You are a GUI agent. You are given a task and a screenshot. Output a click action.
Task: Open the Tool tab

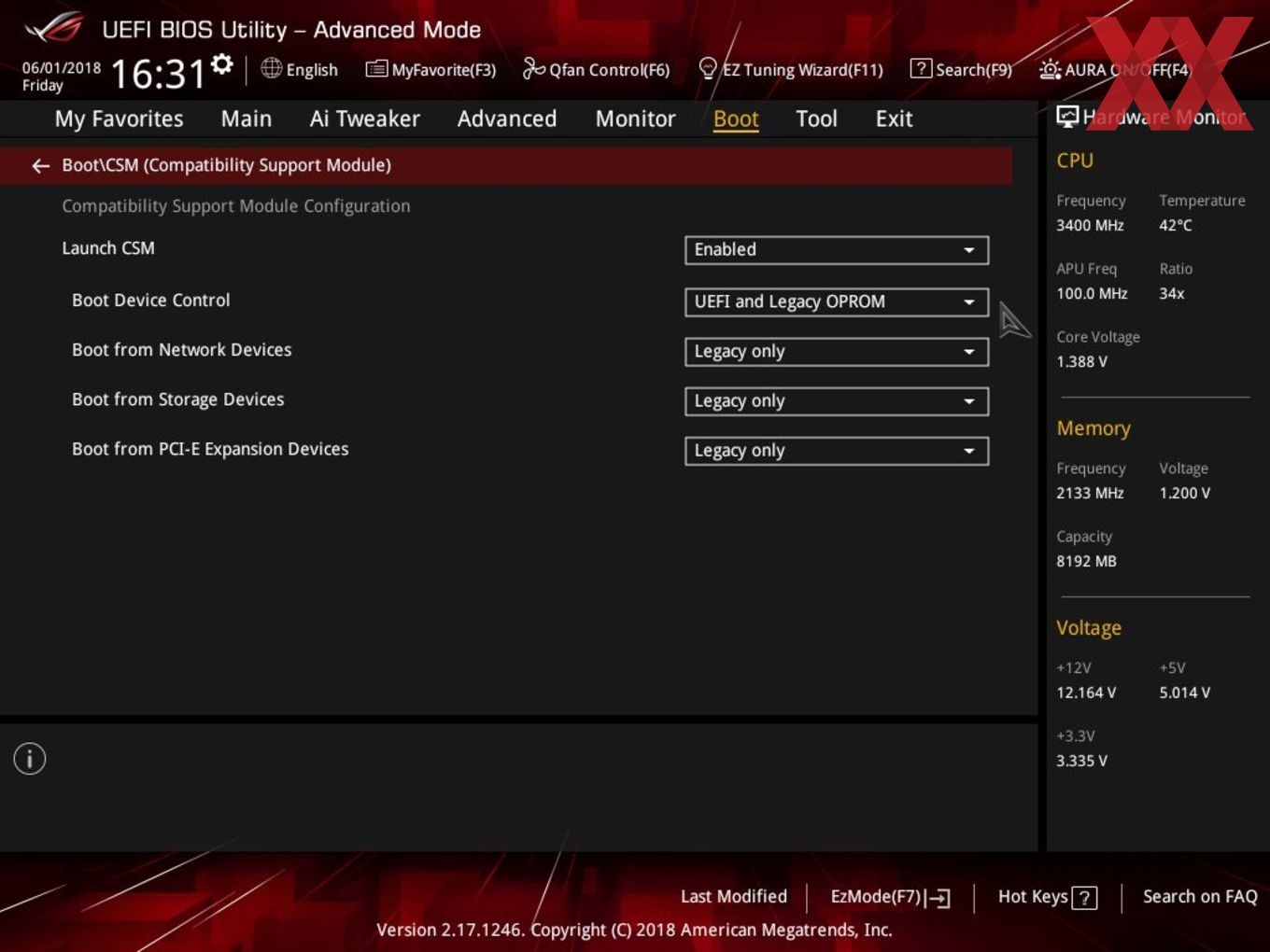pyautogui.click(x=816, y=119)
